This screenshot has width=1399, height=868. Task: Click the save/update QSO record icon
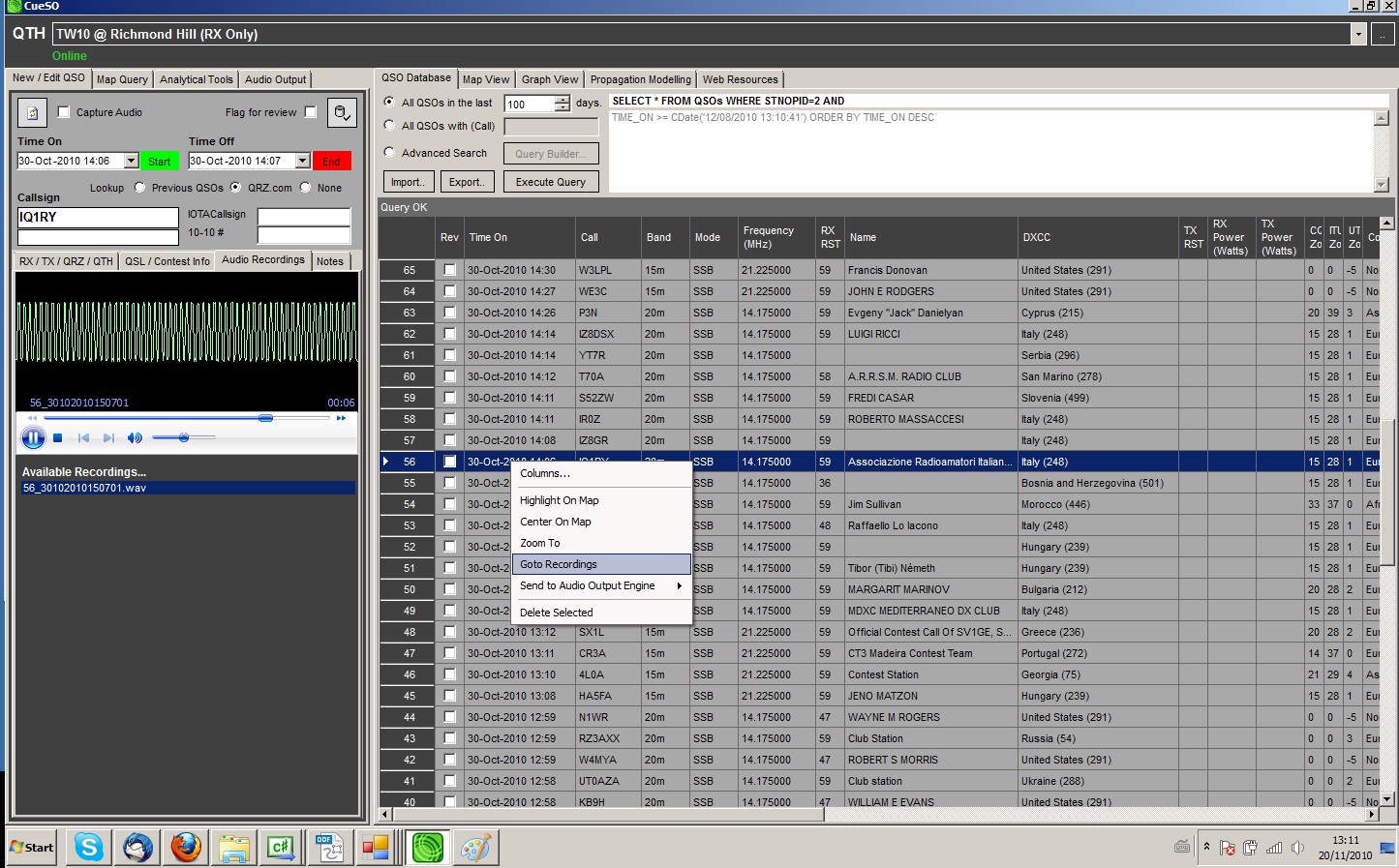(x=32, y=112)
